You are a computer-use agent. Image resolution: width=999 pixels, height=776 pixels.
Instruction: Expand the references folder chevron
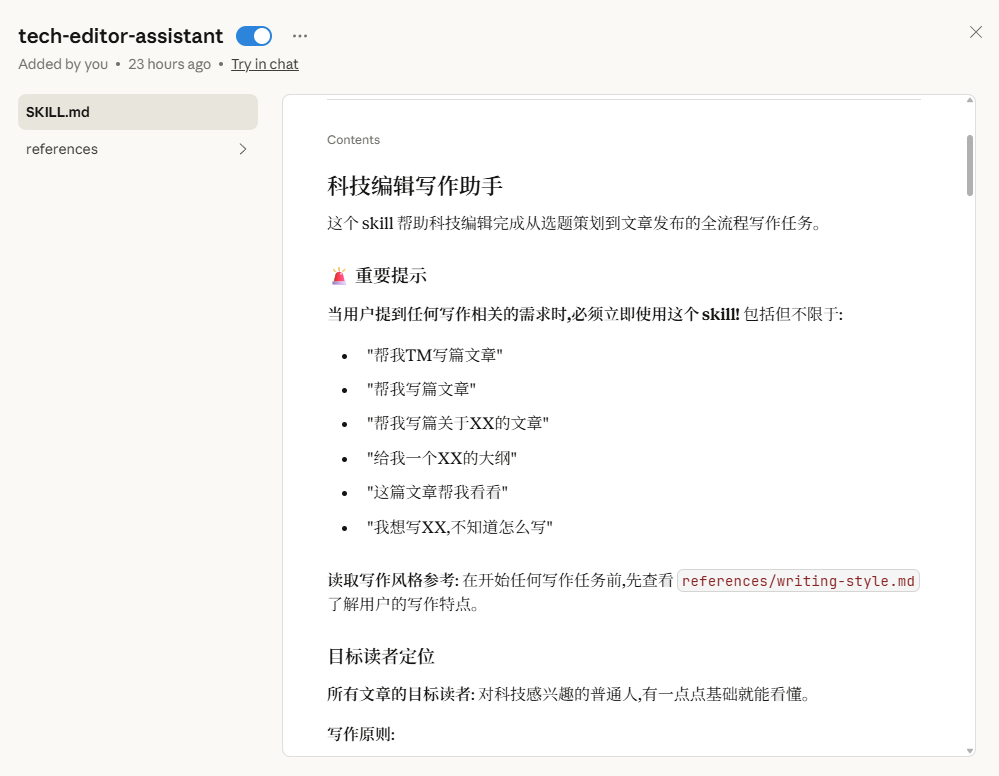coord(243,149)
